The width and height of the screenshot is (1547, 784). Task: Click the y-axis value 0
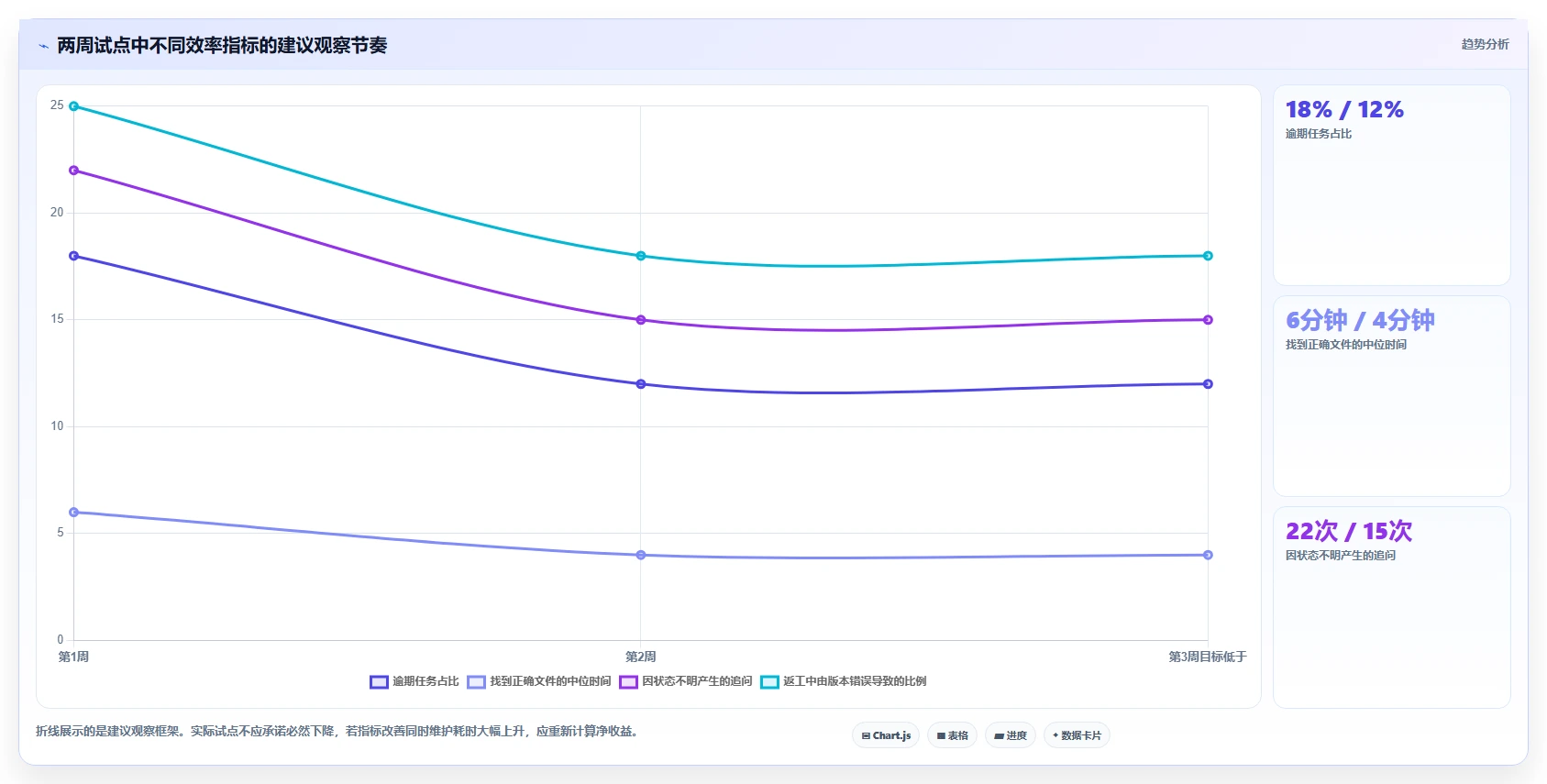(61, 640)
